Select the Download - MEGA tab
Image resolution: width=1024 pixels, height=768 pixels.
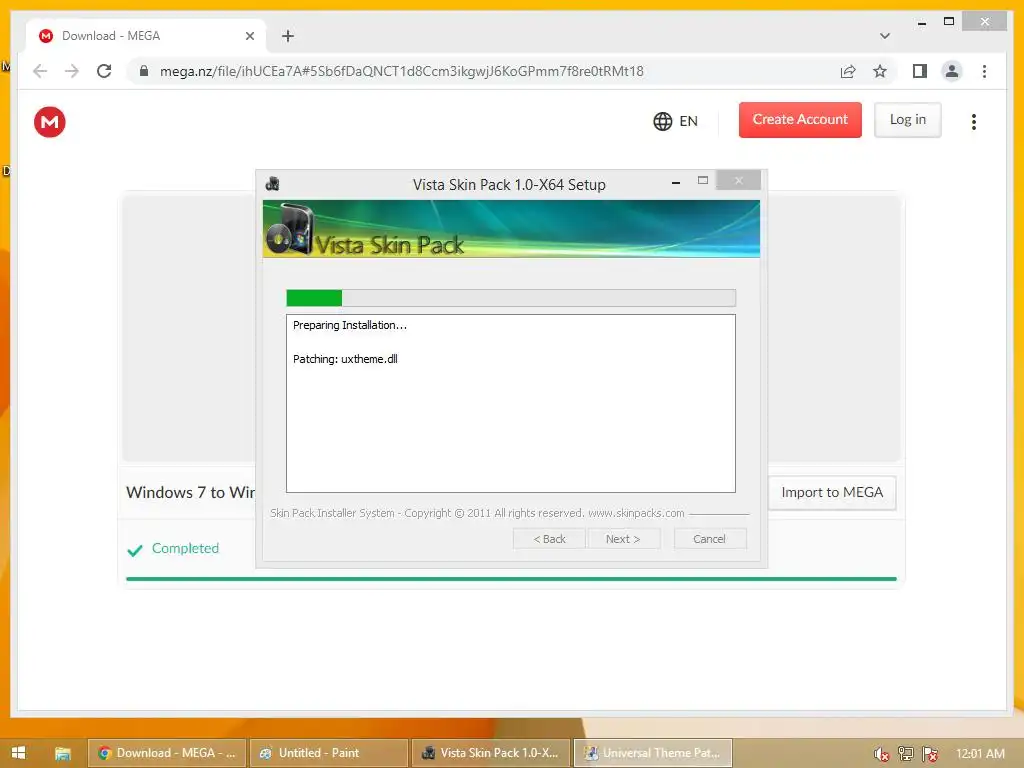pos(146,36)
